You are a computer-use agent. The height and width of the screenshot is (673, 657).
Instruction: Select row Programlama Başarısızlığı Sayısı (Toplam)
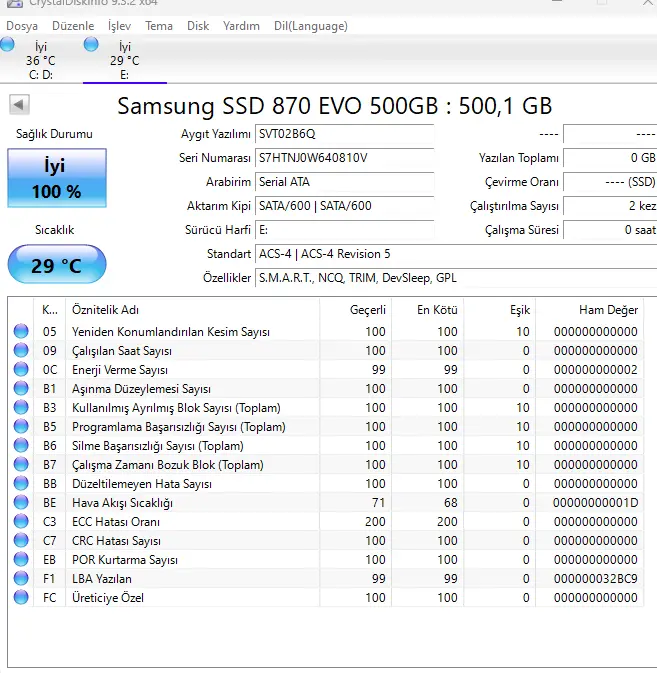(x=325, y=427)
